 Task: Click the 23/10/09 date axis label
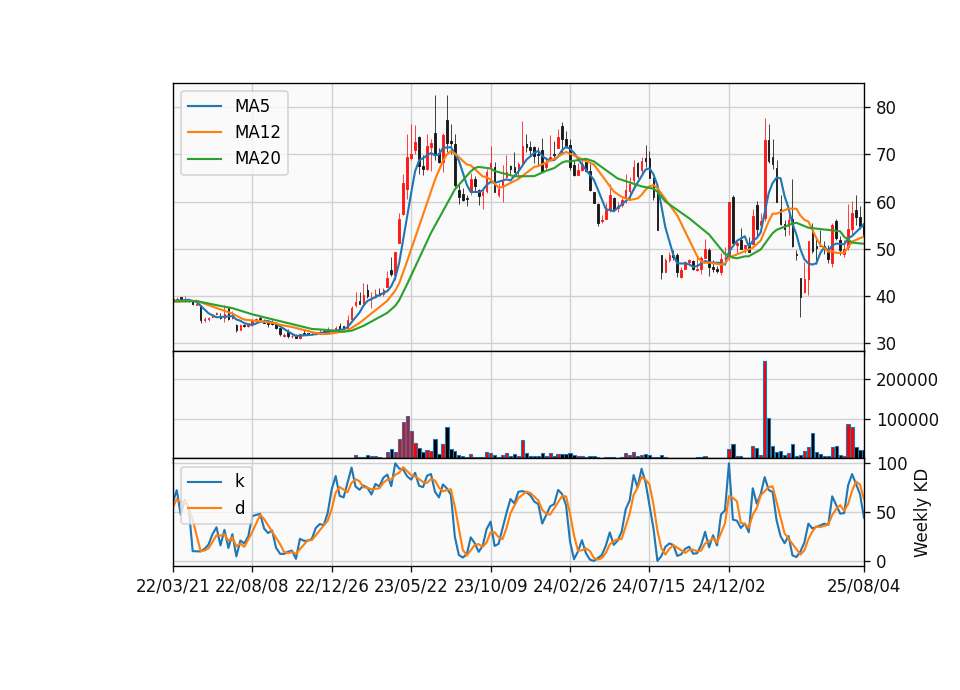click(x=490, y=586)
